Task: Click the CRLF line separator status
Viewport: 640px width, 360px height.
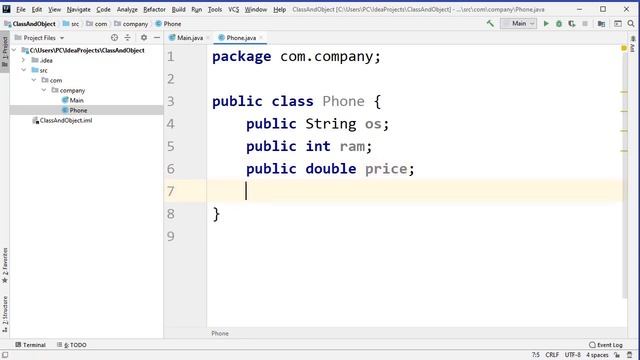Action: click(552, 355)
